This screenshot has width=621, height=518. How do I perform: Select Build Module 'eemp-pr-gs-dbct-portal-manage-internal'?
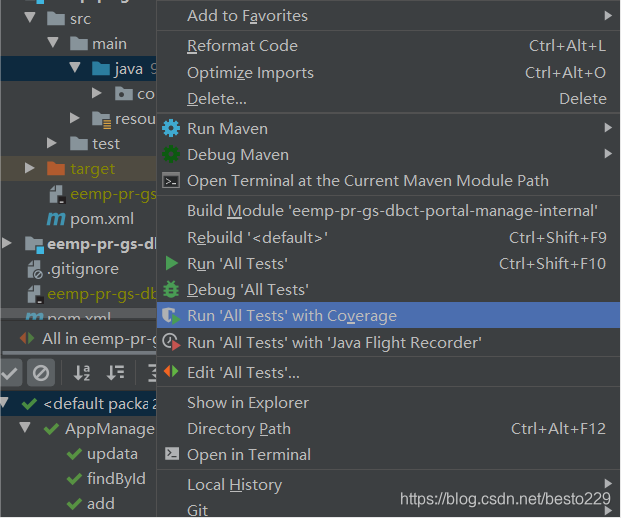click(388, 211)
